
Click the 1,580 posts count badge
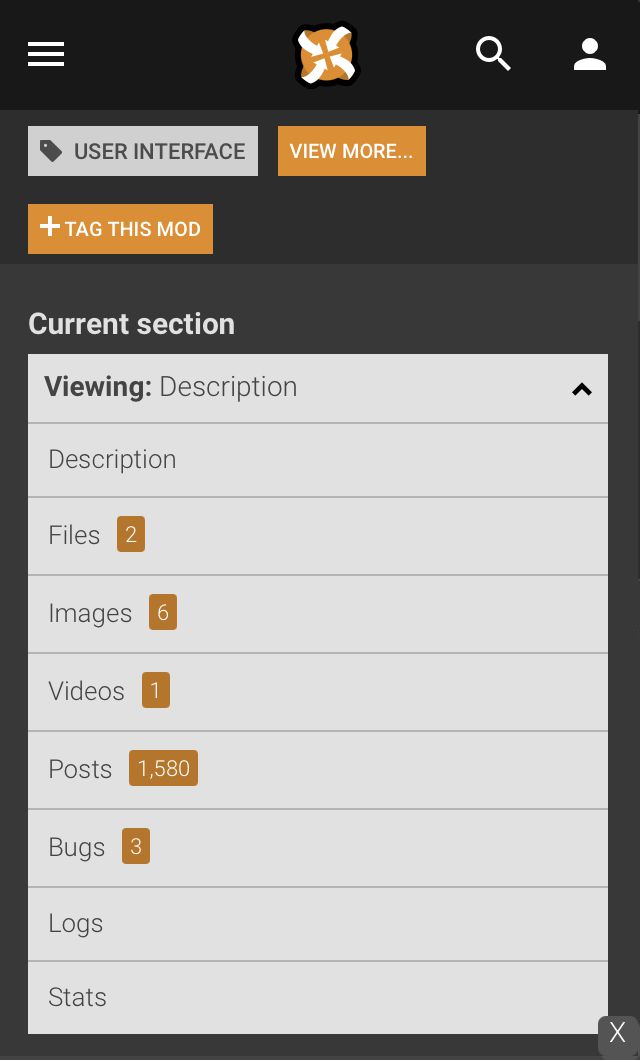[163, 768]
